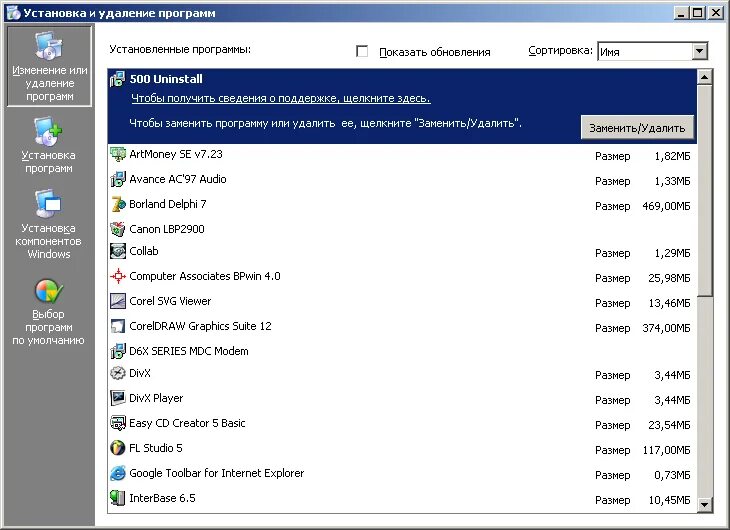Click the Easy CD Creator 5 Basic entry
Screen dimensions: 730x530
point(187,423)
